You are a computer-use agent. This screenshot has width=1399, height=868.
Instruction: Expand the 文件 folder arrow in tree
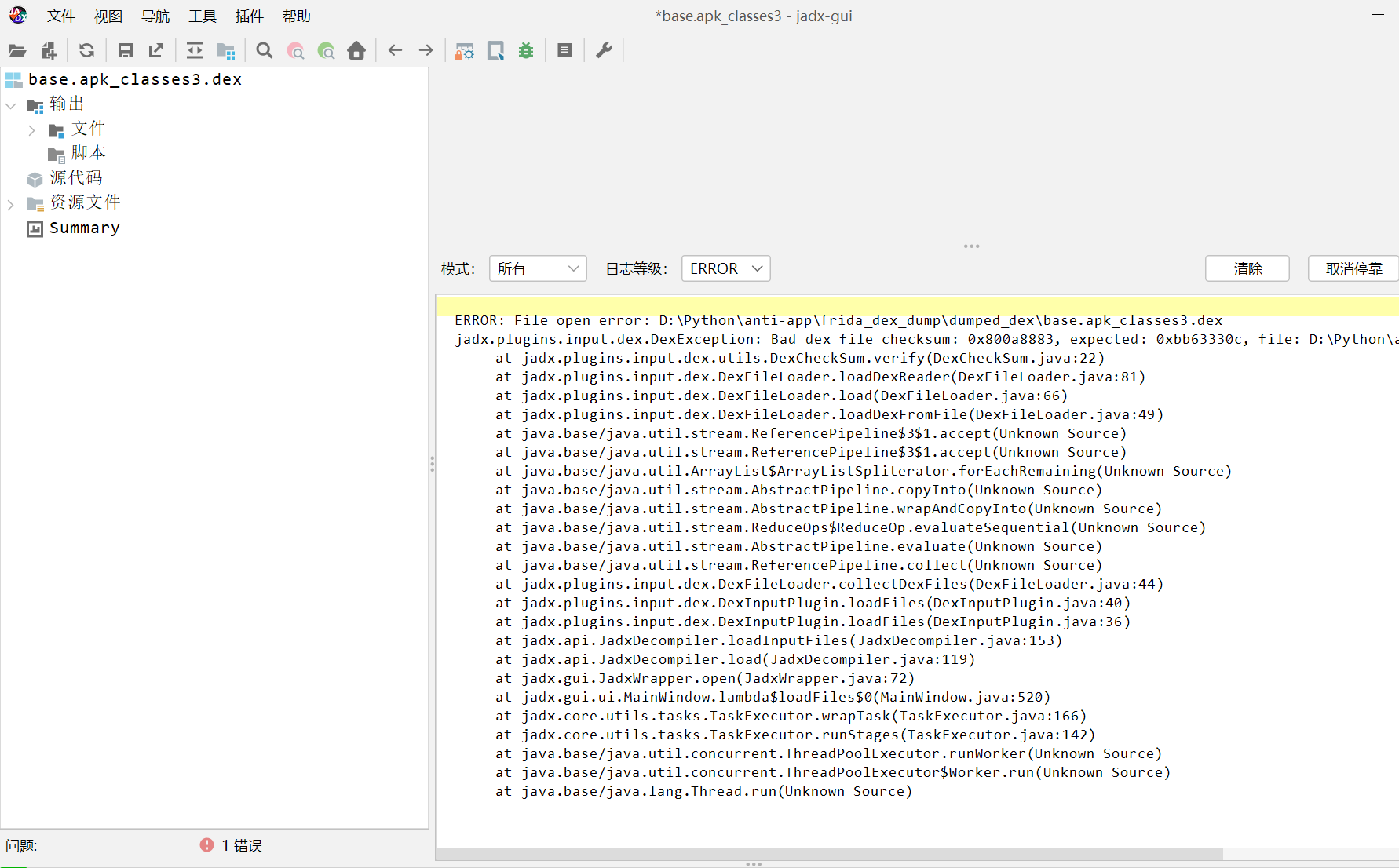click(31, 130)
